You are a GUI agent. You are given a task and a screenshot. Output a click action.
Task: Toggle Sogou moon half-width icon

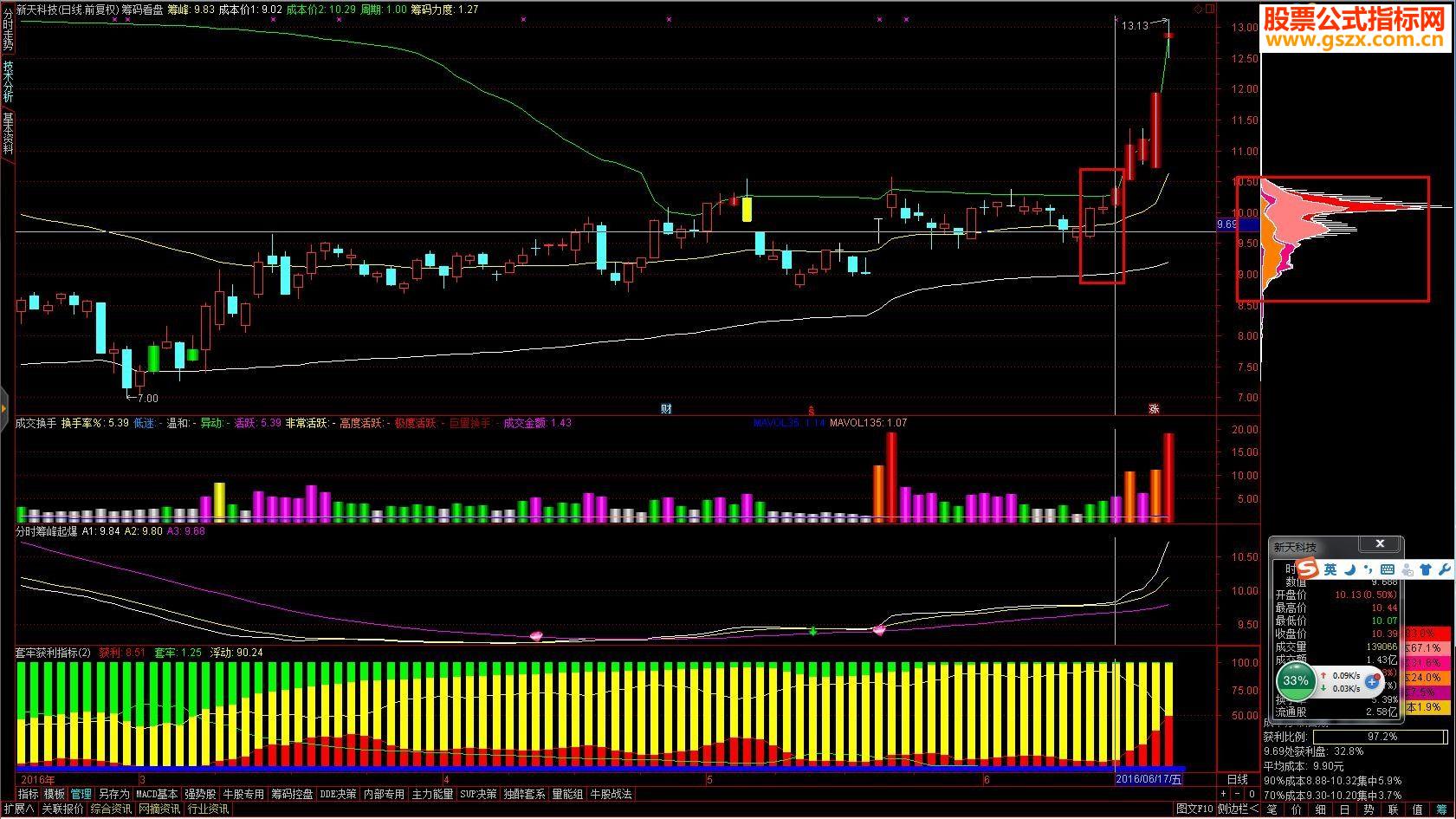1350,569
